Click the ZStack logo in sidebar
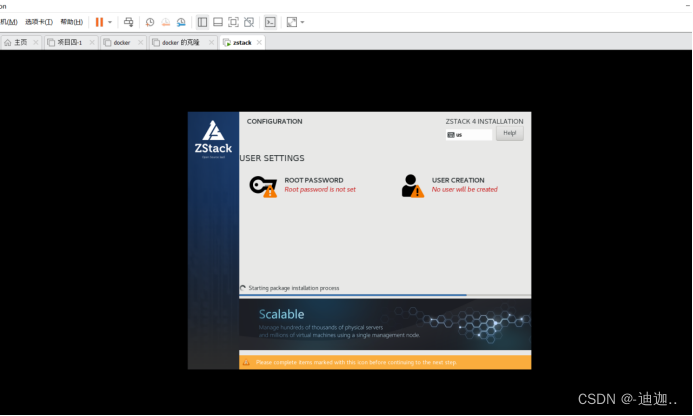The height and width of the screenshot is (416, 693). (213, 139)
